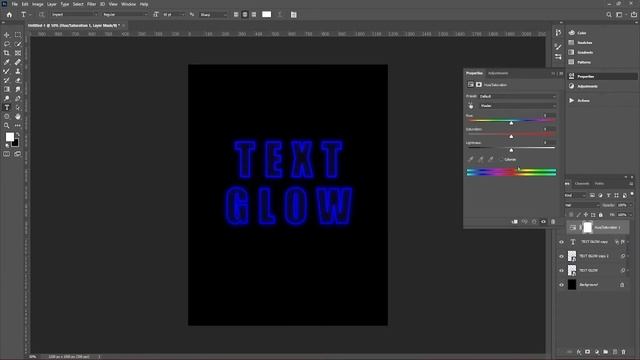Open the anti-aliasing Sharp dropdown
Viewport: 640px width, 360px height.
point(213,15)
